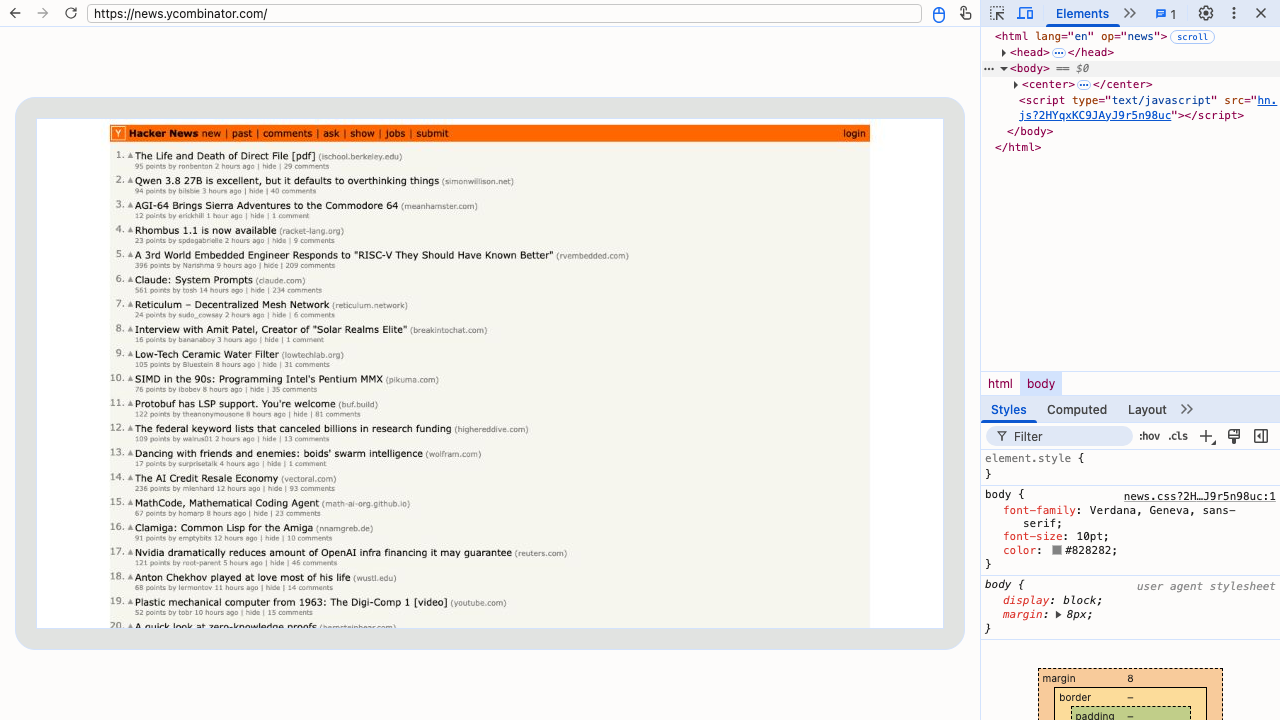
Task: Click the browser back arrow
Action: click(x=15, y=13)
